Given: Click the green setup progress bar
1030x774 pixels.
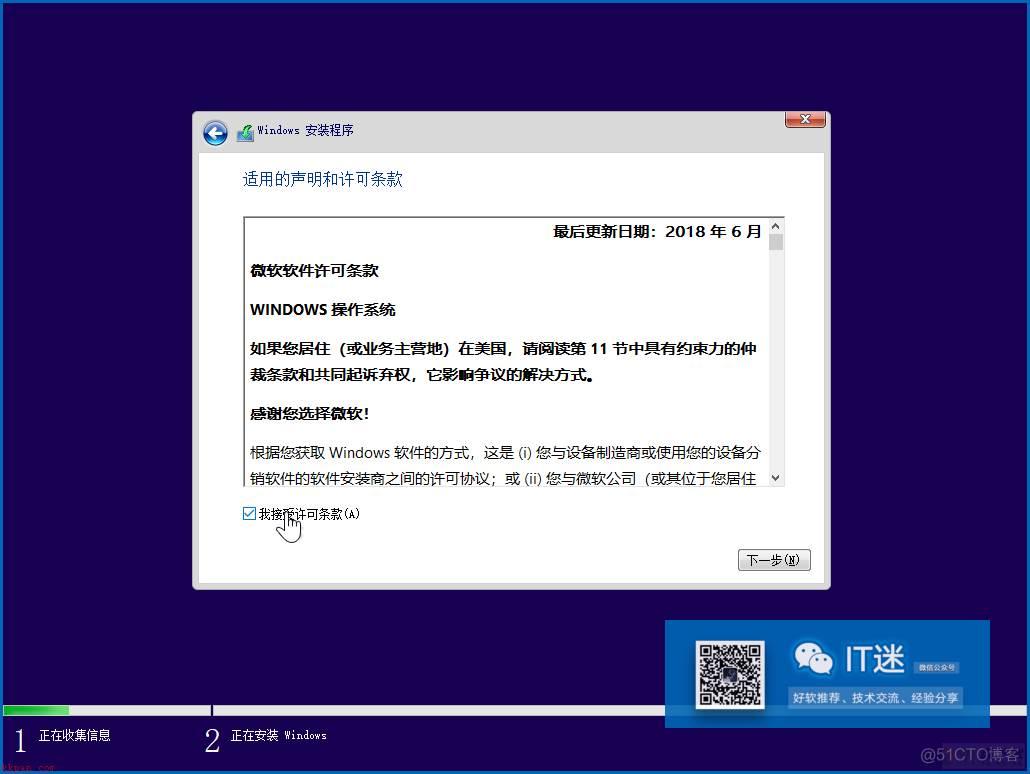Looking at the screenshot, I should pyautogui.click(x=36, y=710).
